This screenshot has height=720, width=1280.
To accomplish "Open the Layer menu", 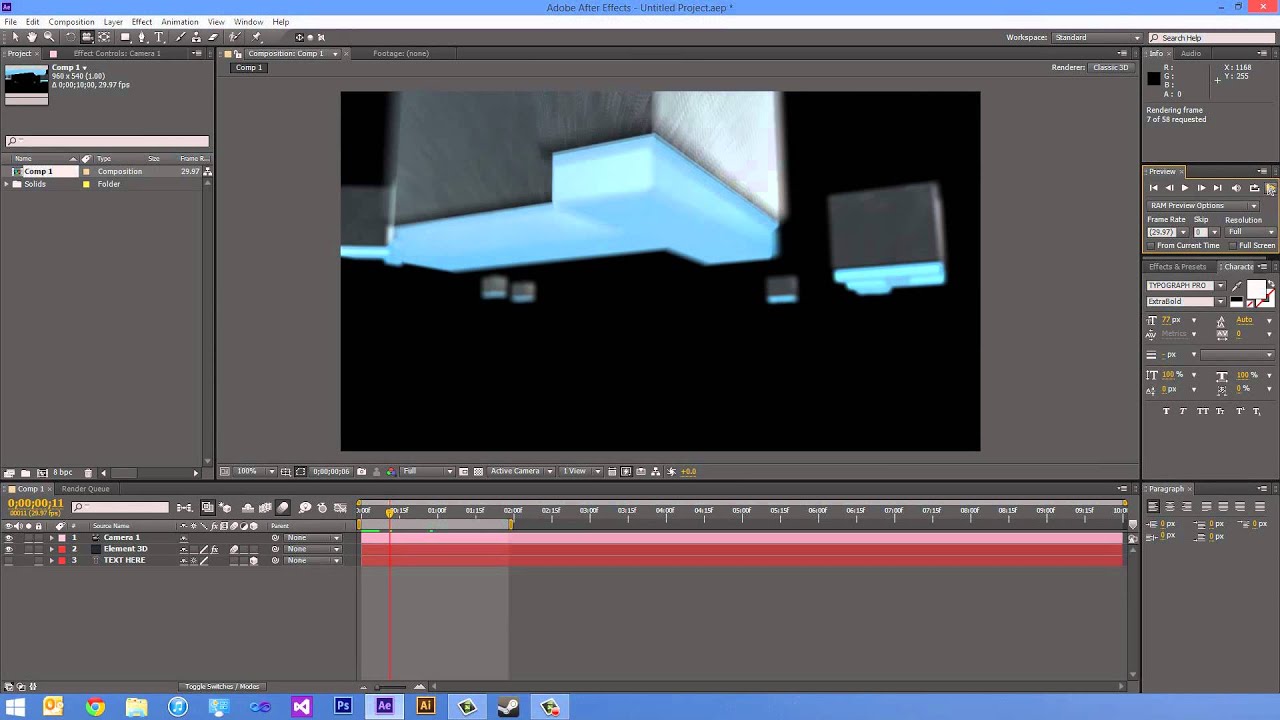I will [113, 21].
